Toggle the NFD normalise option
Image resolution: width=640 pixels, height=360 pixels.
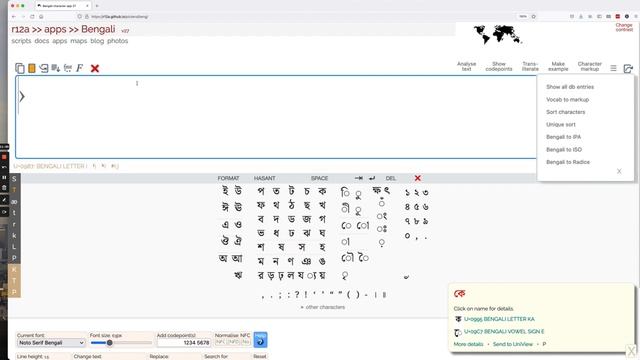[233, 342]
